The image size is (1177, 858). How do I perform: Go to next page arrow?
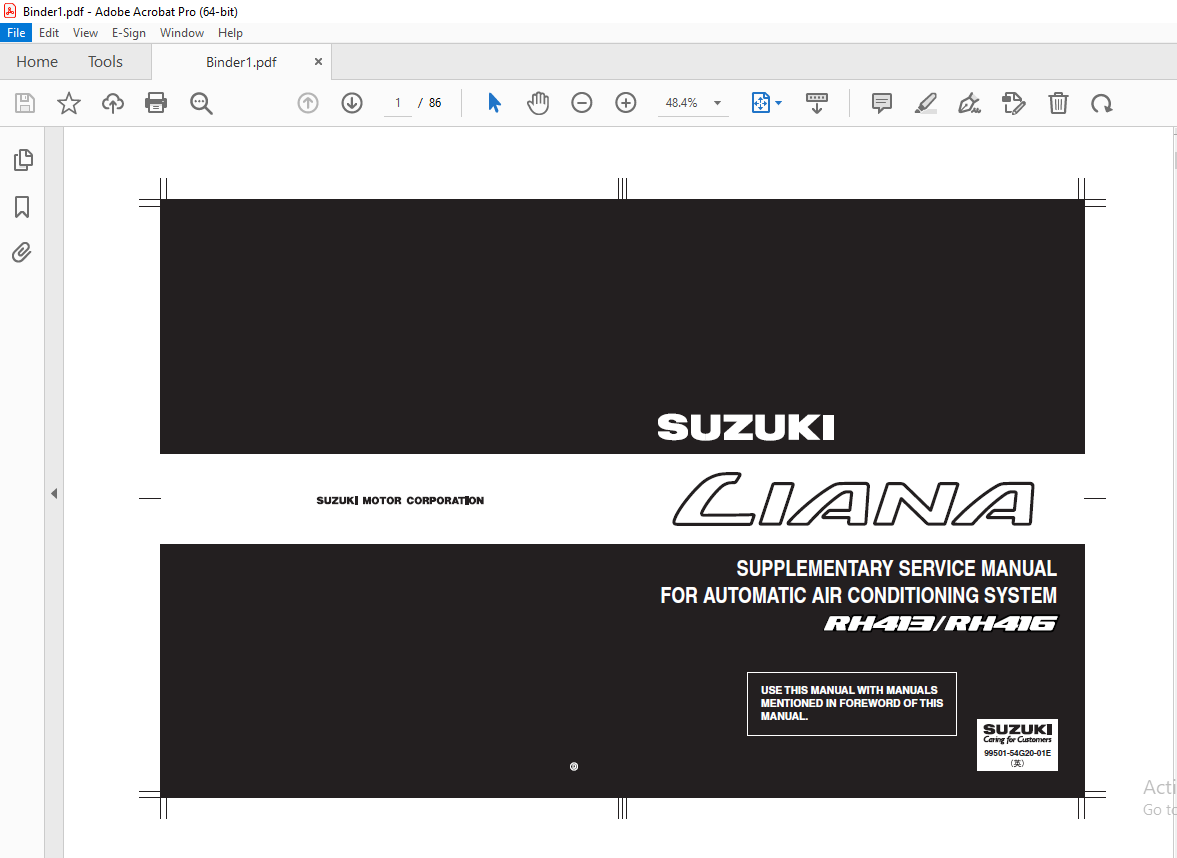(x=352, y=103)
